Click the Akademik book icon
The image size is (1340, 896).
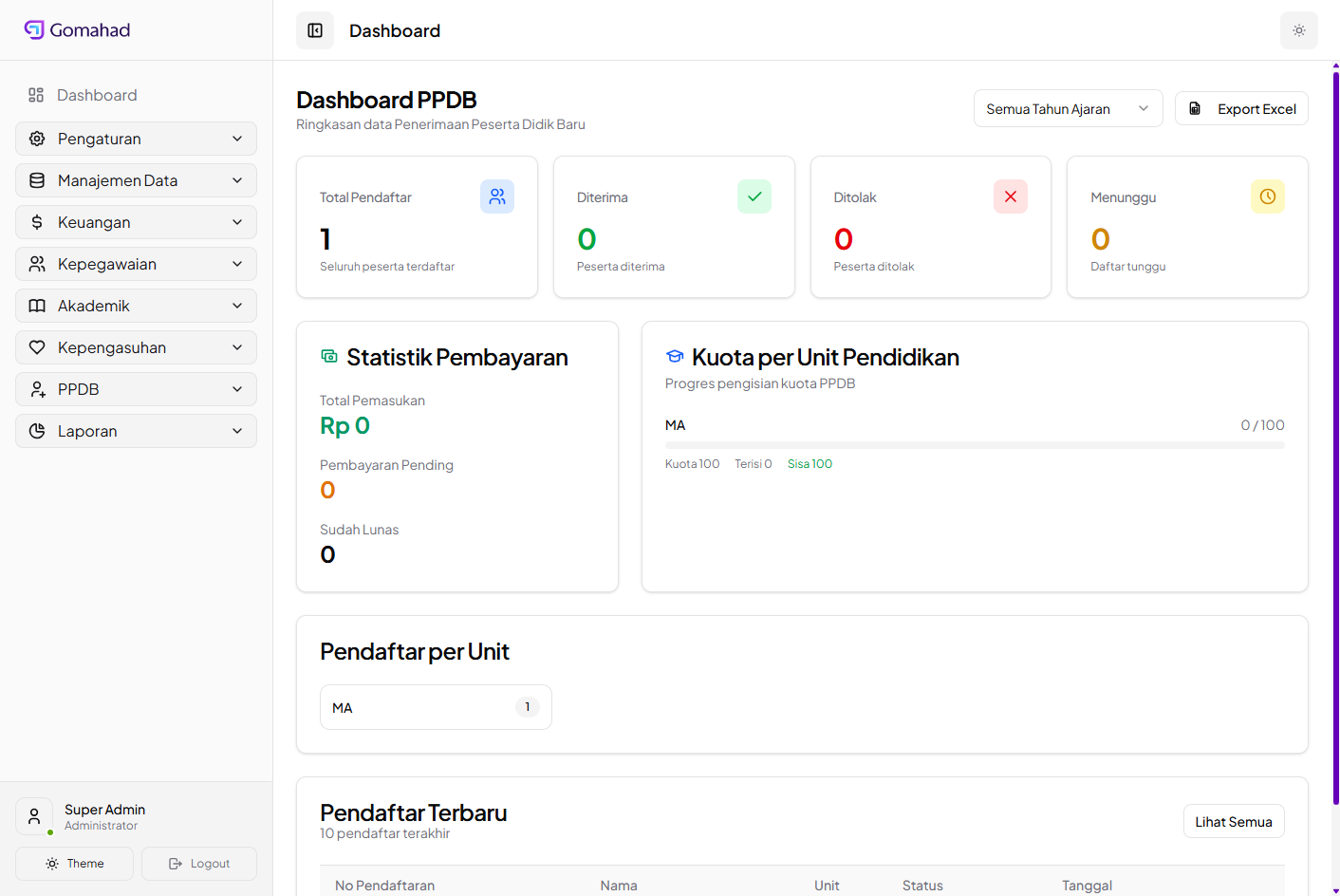[37, 306]
